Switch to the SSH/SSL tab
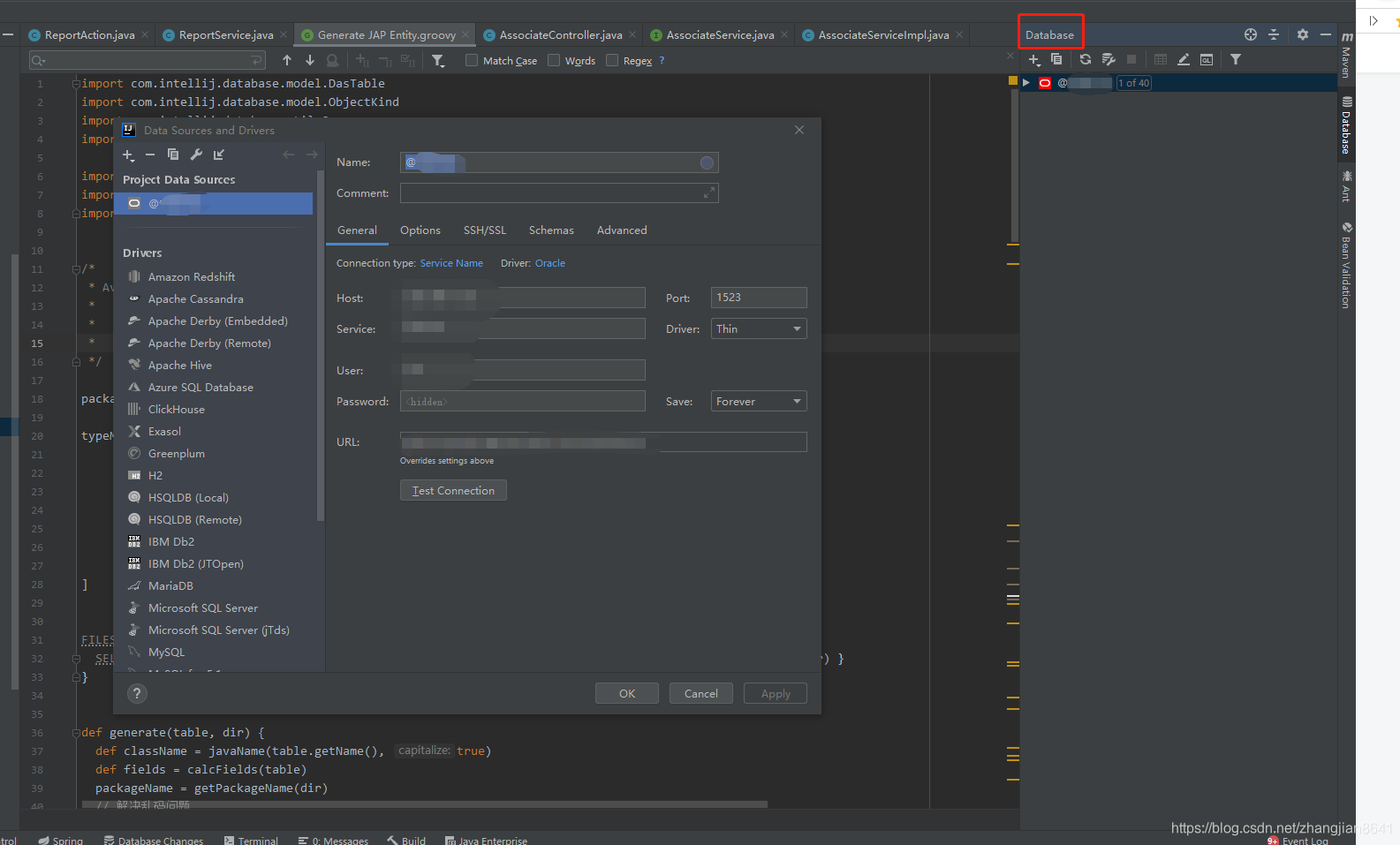The width and height of the screenshot is (1400, 845). click(485, 230)
